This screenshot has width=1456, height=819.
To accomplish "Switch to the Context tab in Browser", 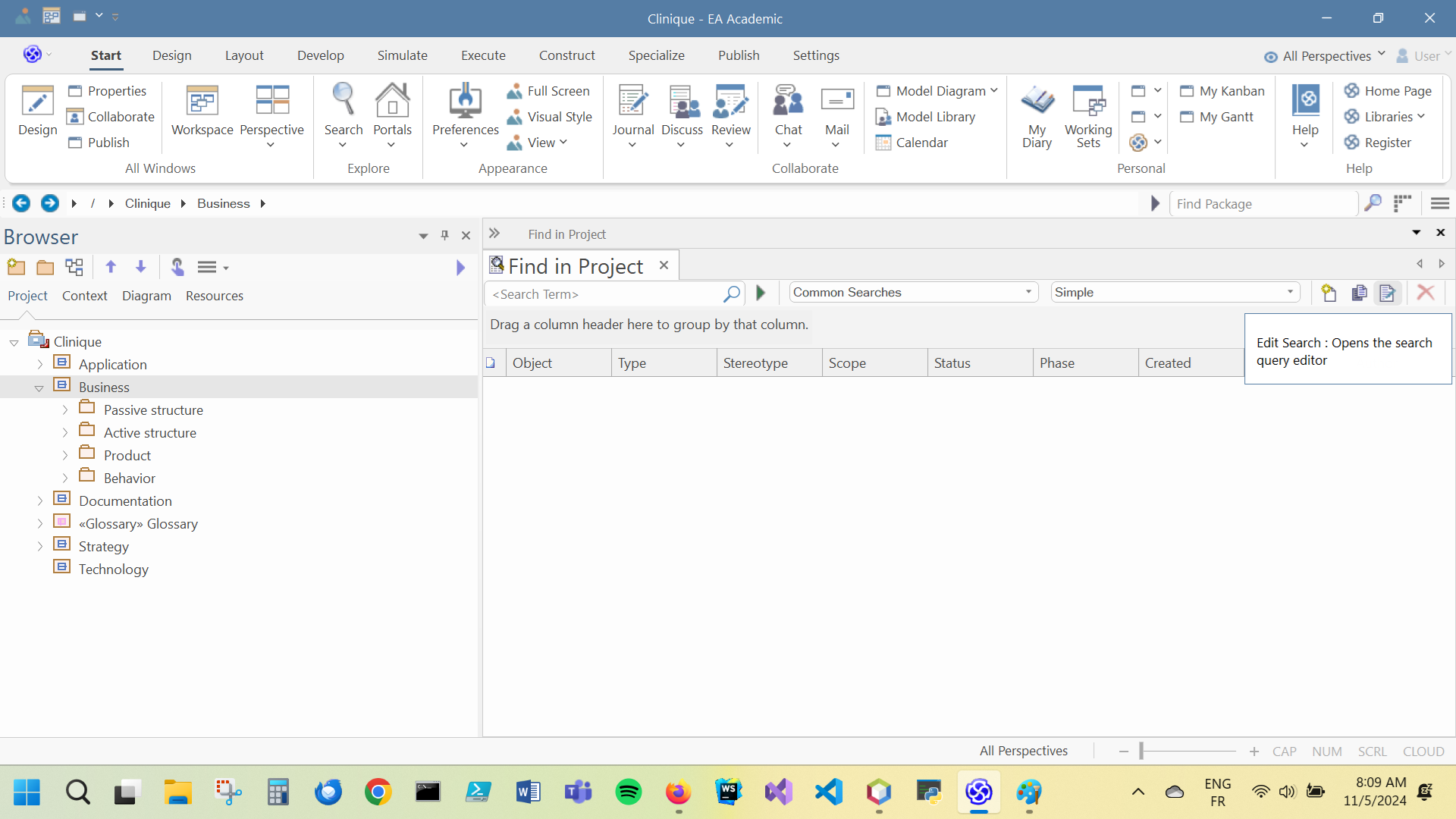I will 84,296.
